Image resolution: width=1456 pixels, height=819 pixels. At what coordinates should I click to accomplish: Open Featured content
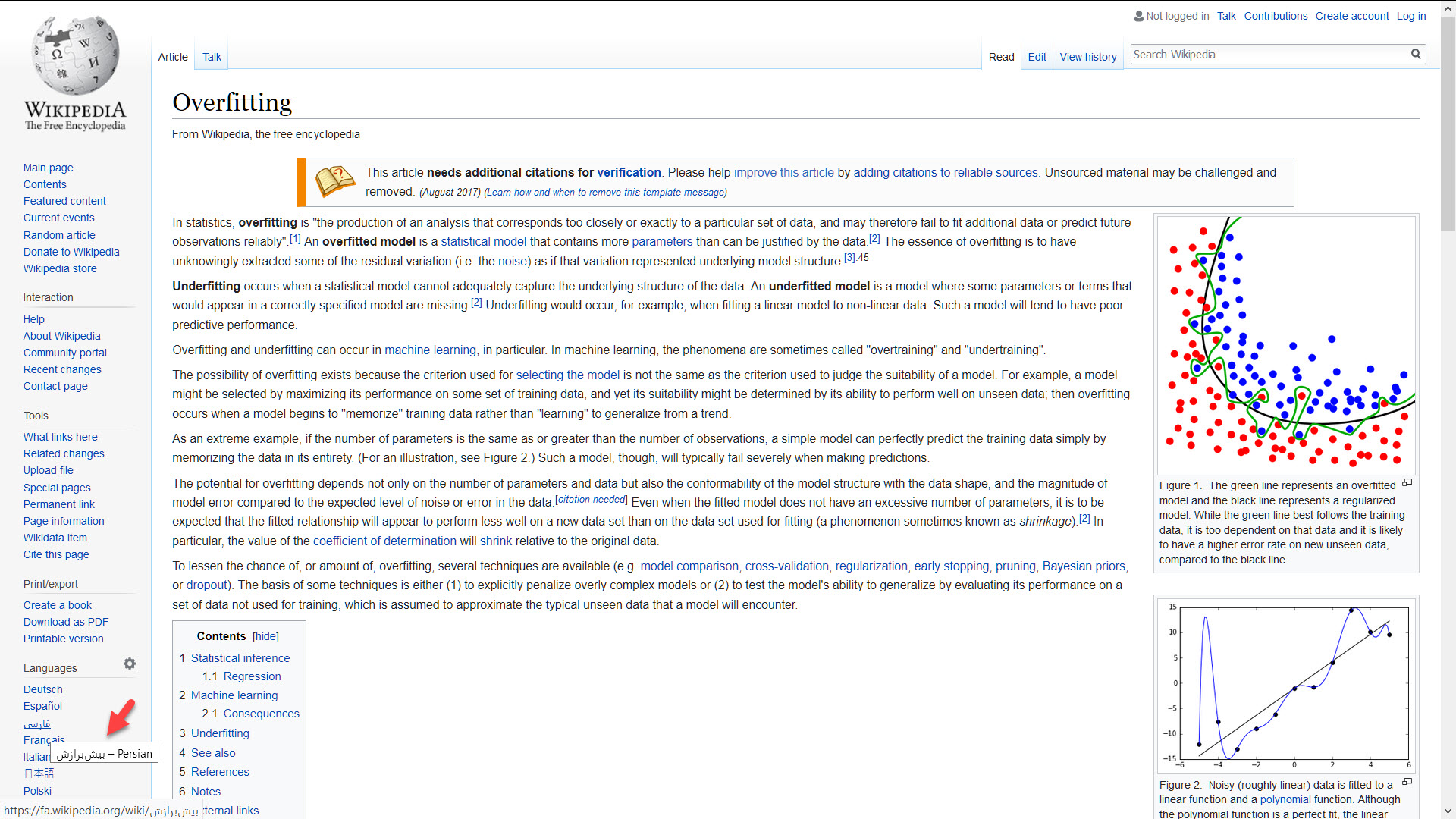coord(64,201)
